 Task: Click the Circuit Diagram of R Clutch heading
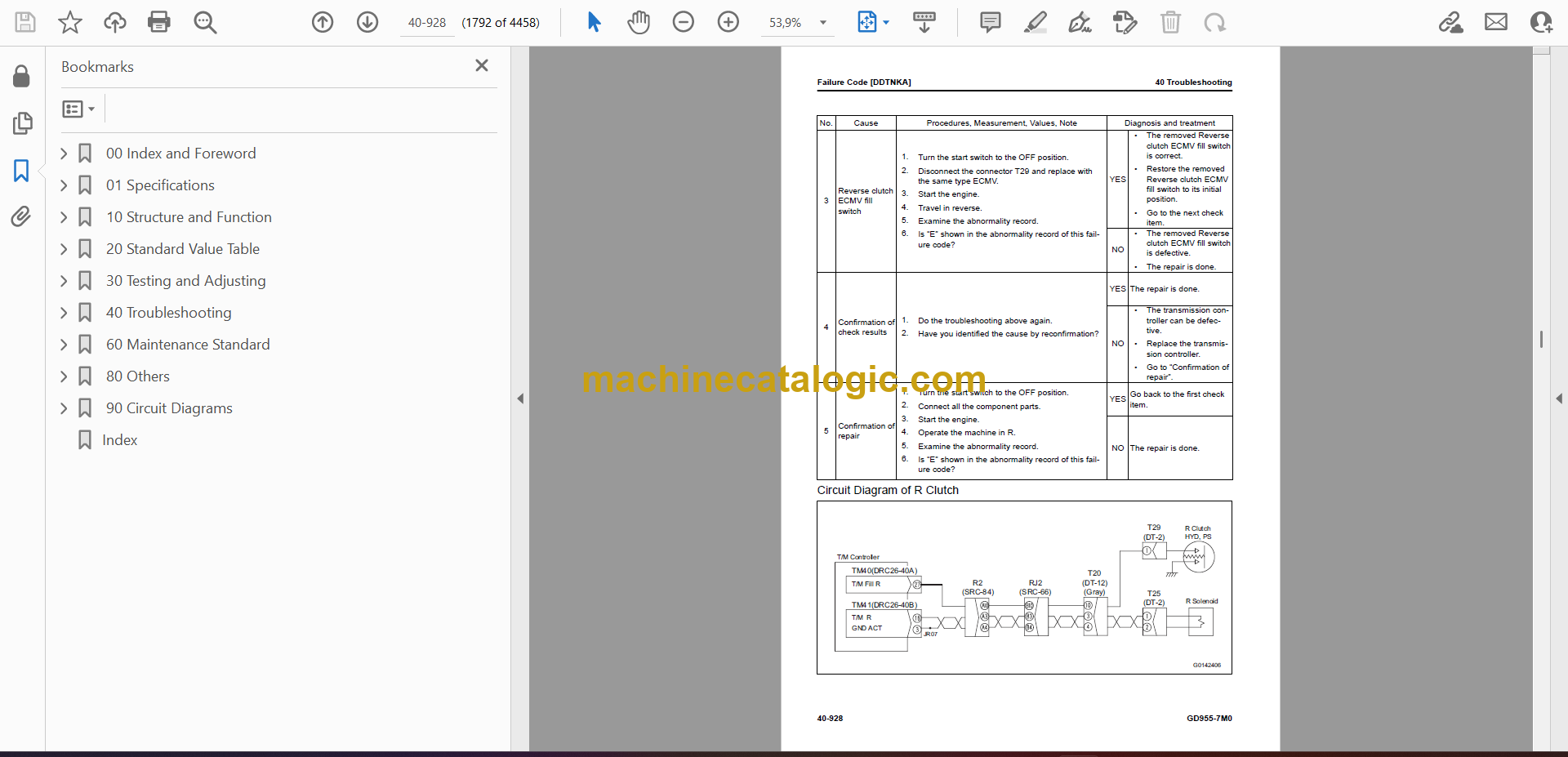click(888, 490)
